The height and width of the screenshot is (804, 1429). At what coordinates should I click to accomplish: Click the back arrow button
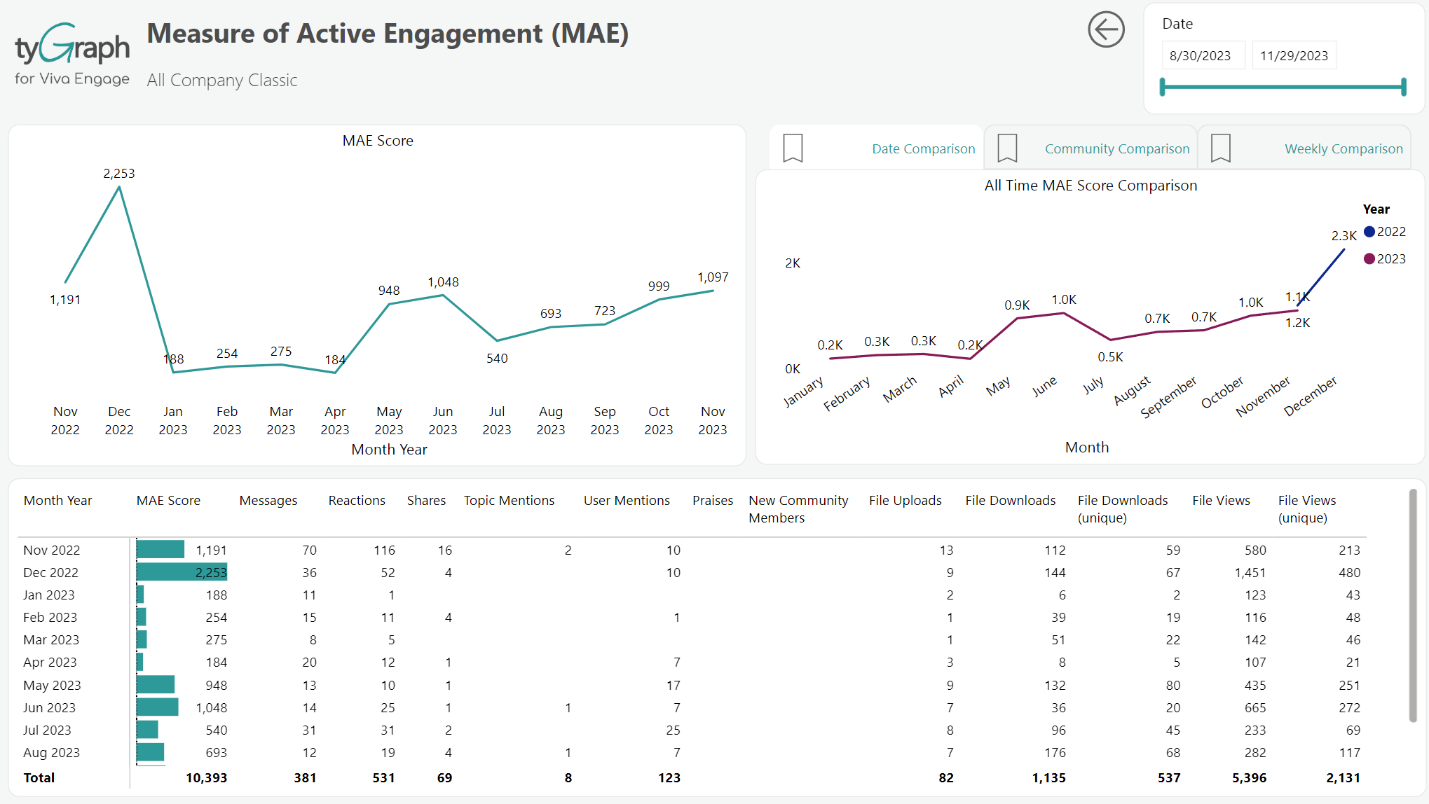1106,30
